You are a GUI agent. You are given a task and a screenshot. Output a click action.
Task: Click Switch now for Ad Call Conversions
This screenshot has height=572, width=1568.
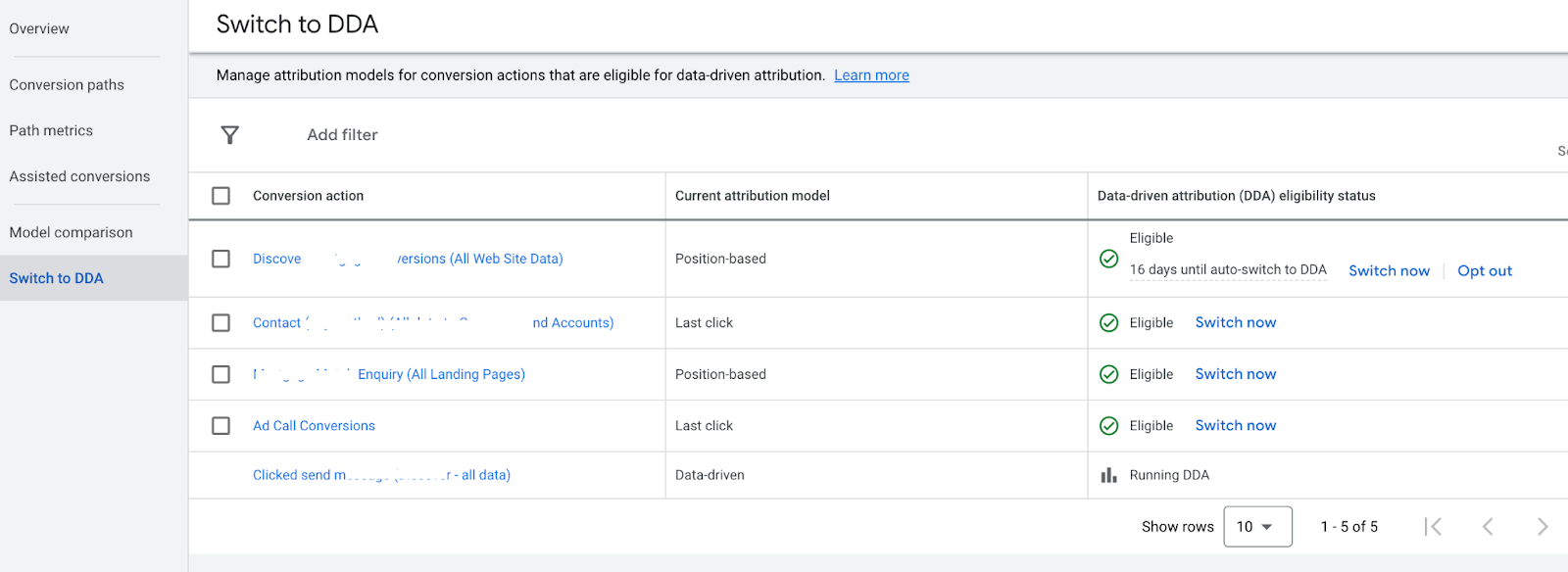pos(1236,426)
